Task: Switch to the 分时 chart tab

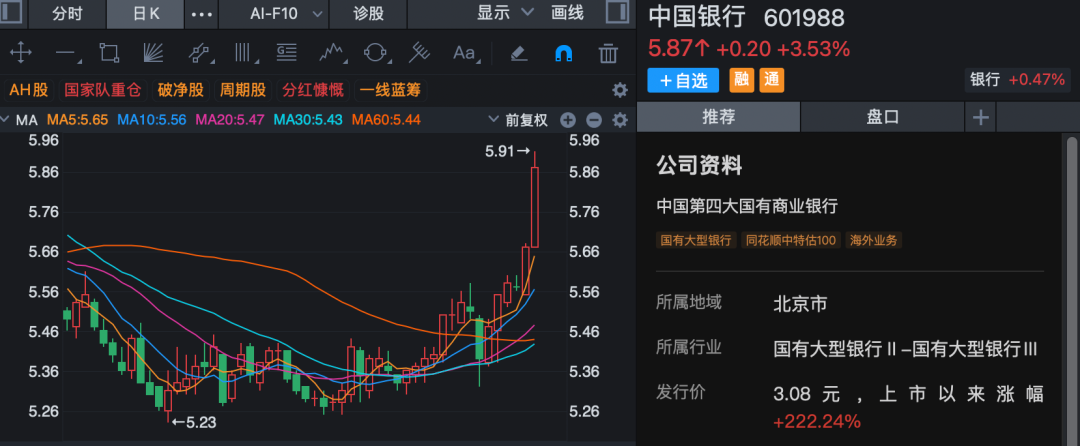Action: 68,14
